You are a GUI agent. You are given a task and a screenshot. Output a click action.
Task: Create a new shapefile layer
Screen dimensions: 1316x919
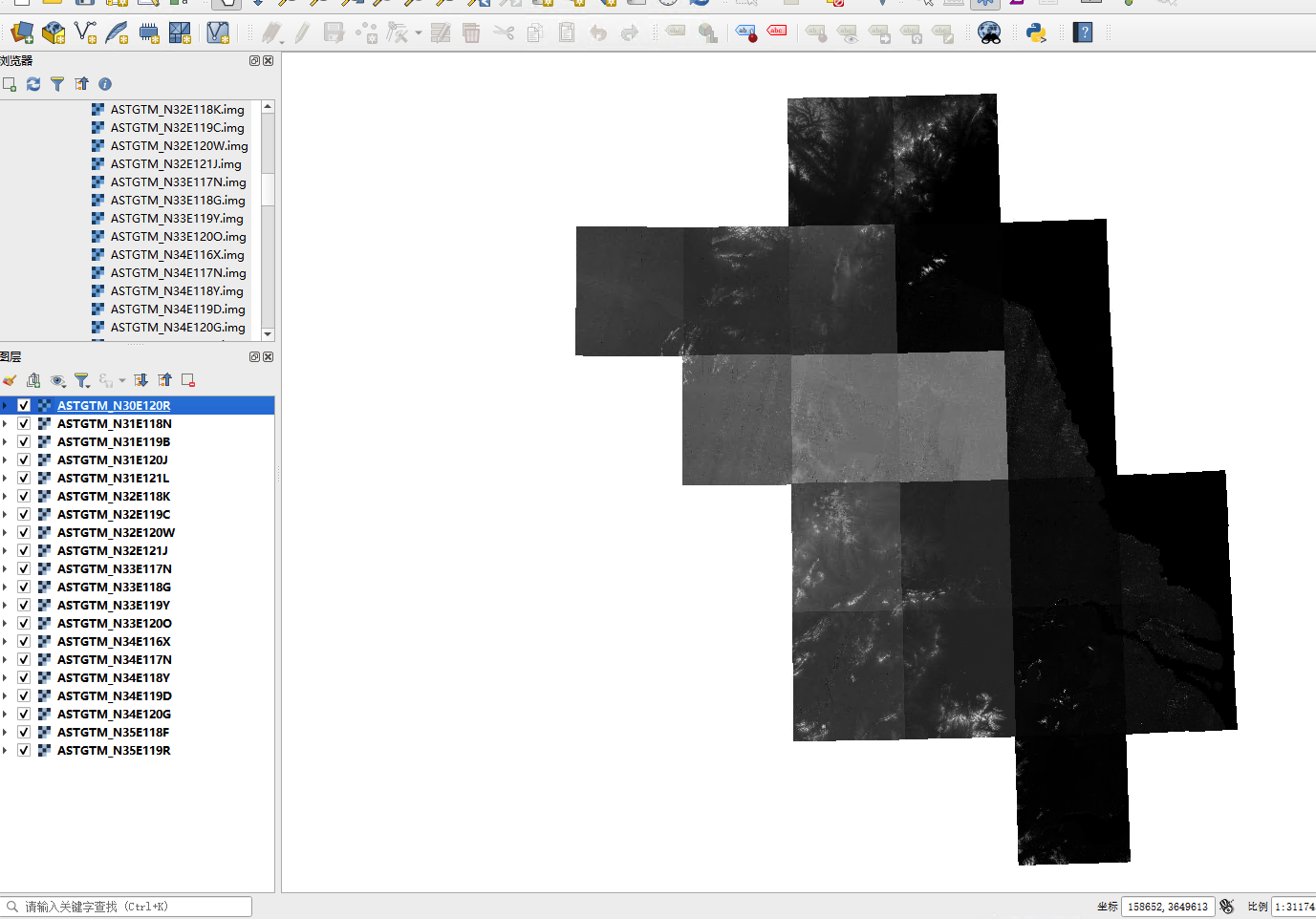(x=85, y=32)
